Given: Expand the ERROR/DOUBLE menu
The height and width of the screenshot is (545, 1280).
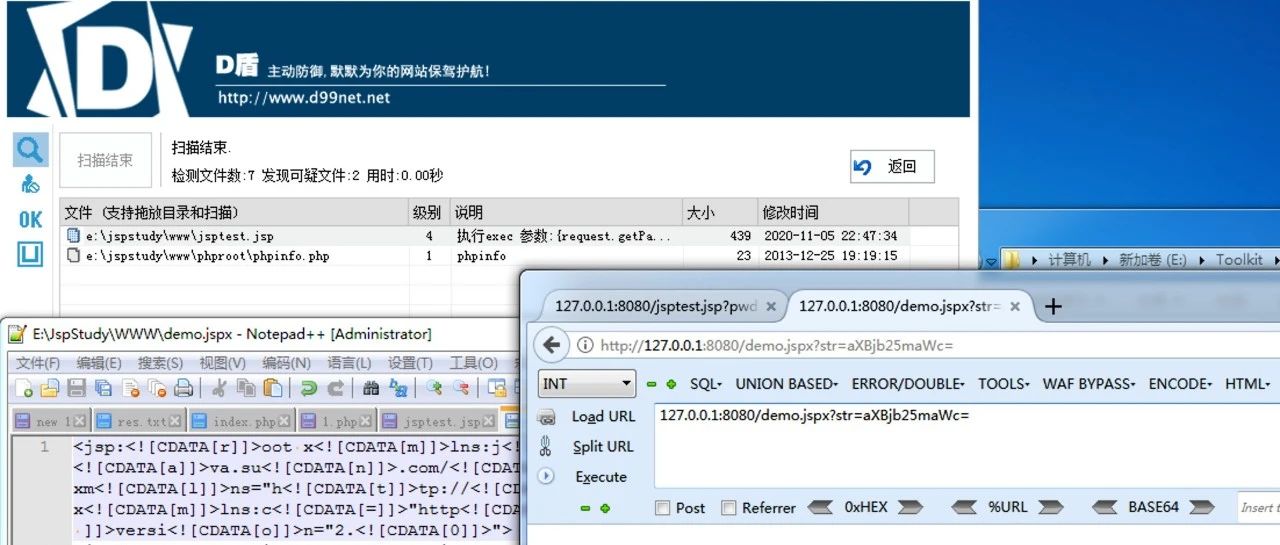Looking at the screenshot, I should (x=908, y=384).
